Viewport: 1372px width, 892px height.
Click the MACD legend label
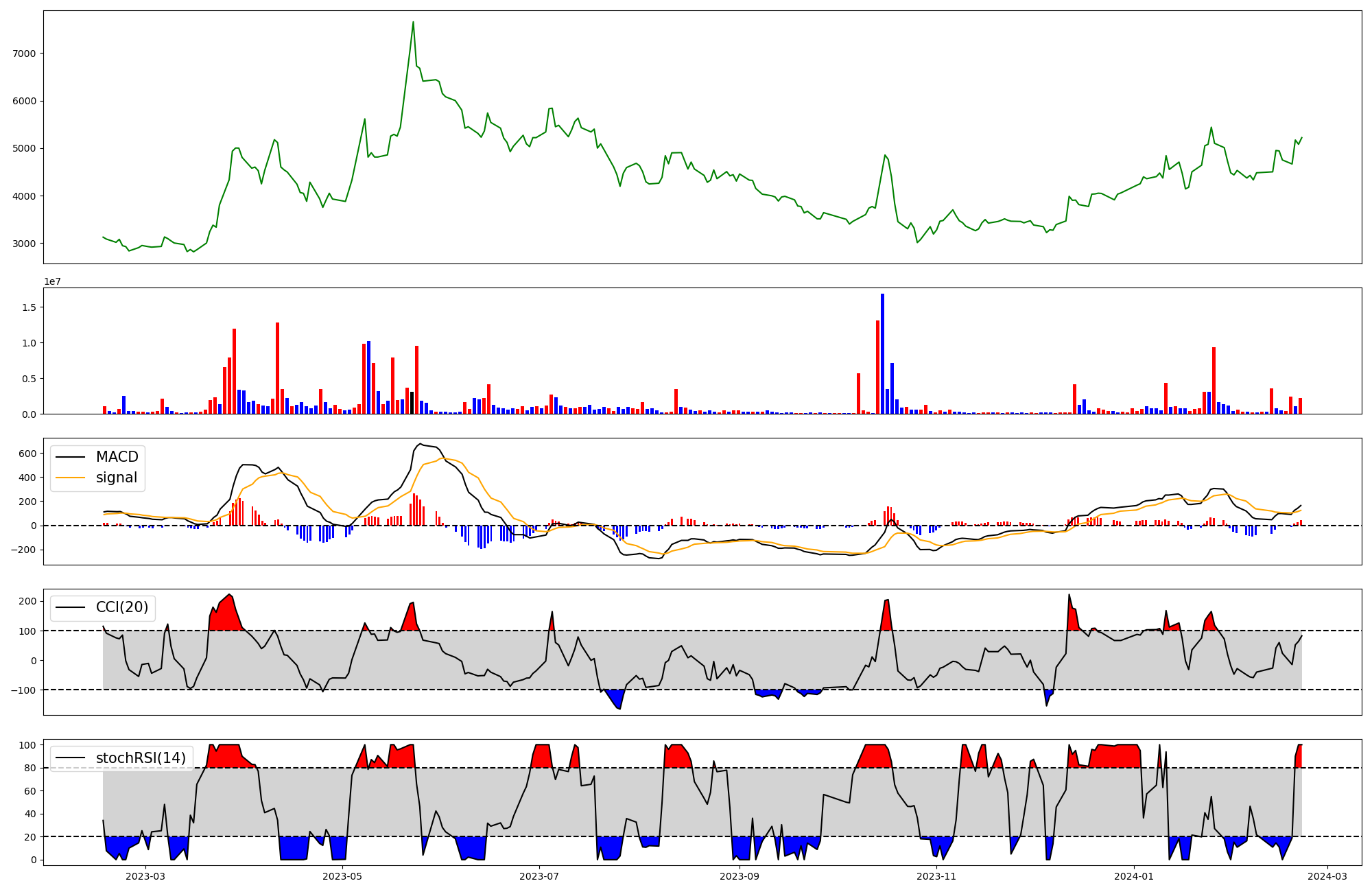(x=117, y=457)
